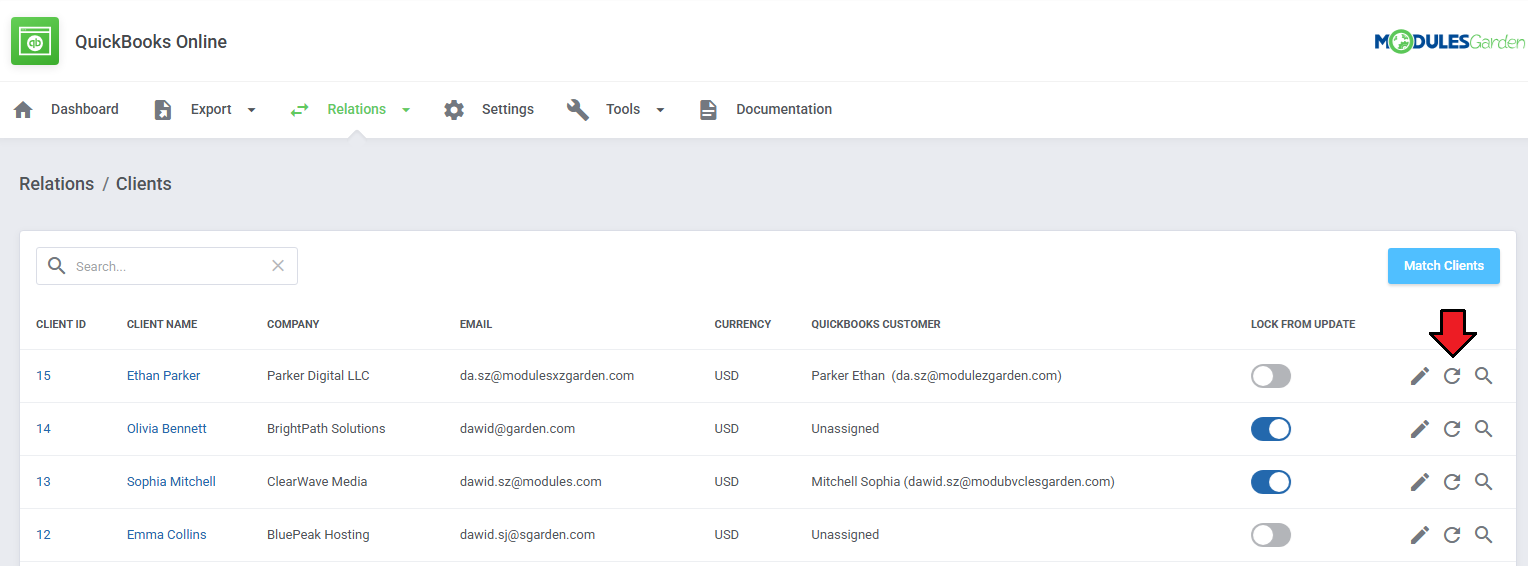The height and width of the screenshot is (566, 1528).
Task: Click the BrightPath Solutions company cell
Action: coord(326,429)
